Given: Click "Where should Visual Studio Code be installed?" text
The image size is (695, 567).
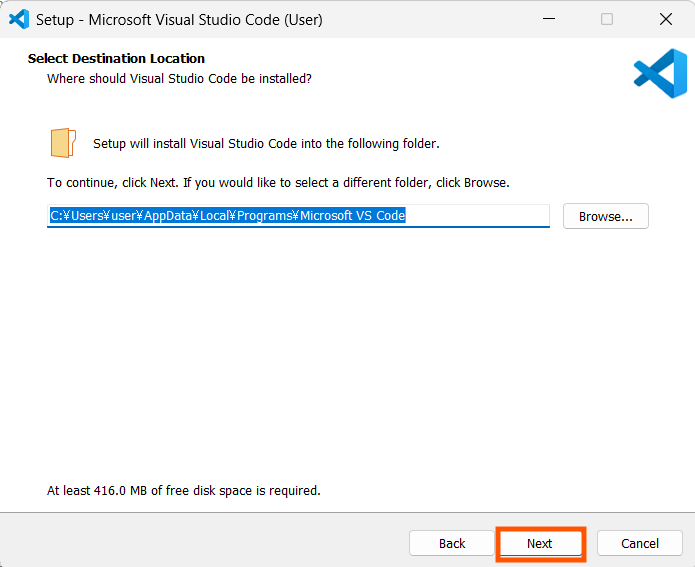Looking at the screenshot, I should [179, 78].
